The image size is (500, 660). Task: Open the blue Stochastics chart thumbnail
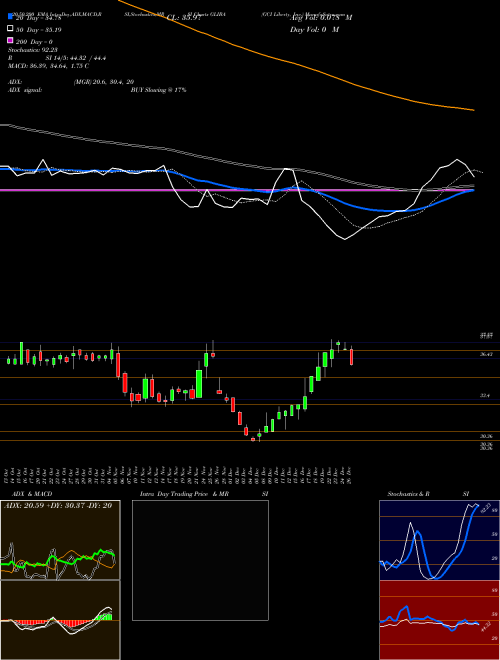coord(439,540)
